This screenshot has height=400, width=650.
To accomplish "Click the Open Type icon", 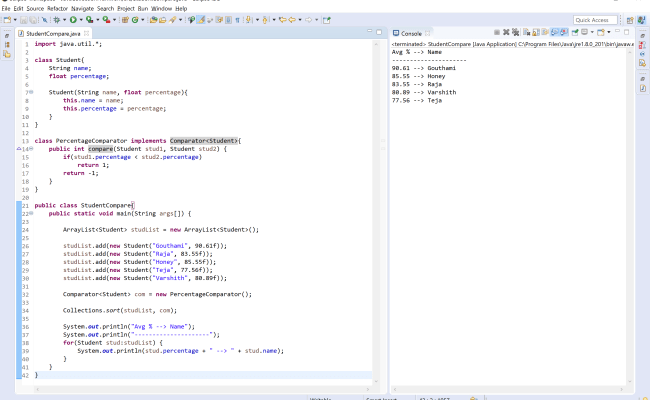I will 153,20.
